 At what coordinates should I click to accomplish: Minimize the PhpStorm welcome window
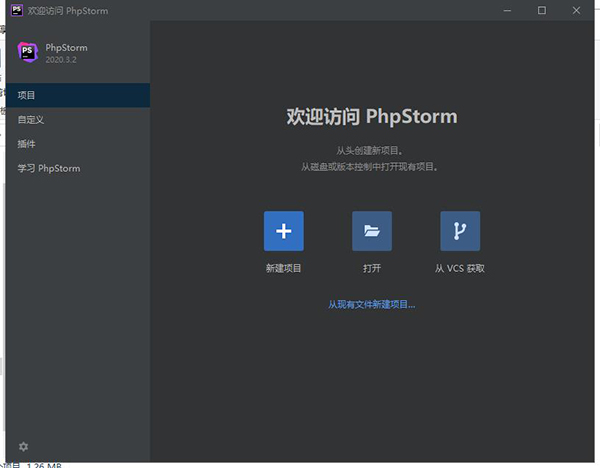pyautogui.click(x=507, y=10)
